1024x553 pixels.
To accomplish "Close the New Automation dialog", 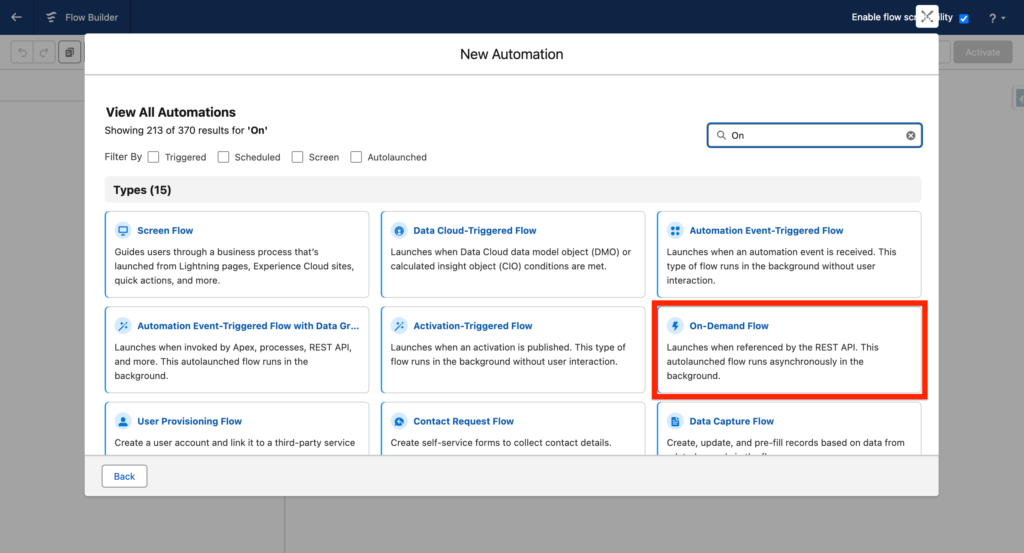I will click(x=926, y=16).
